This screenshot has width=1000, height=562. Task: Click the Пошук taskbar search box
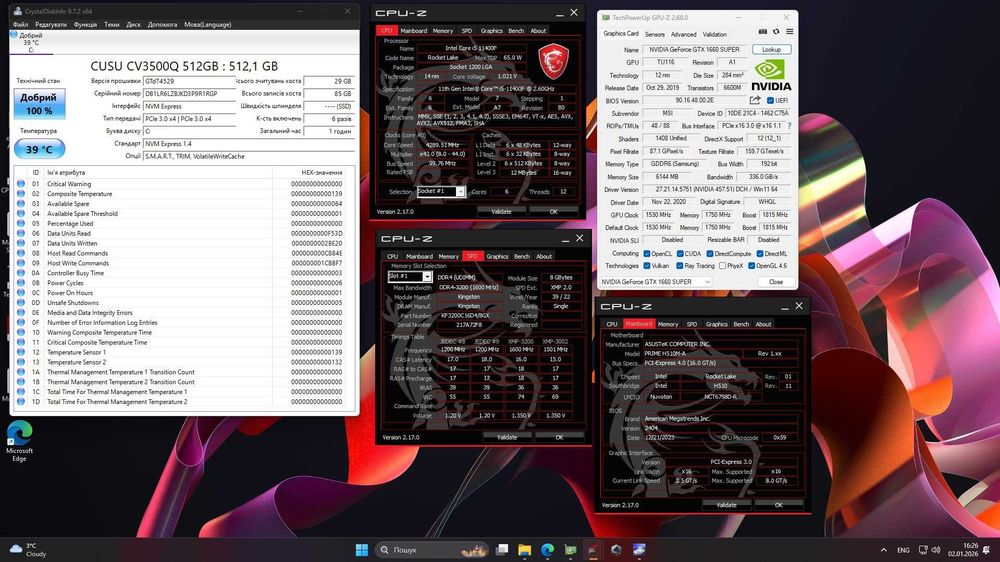point(432,549)
